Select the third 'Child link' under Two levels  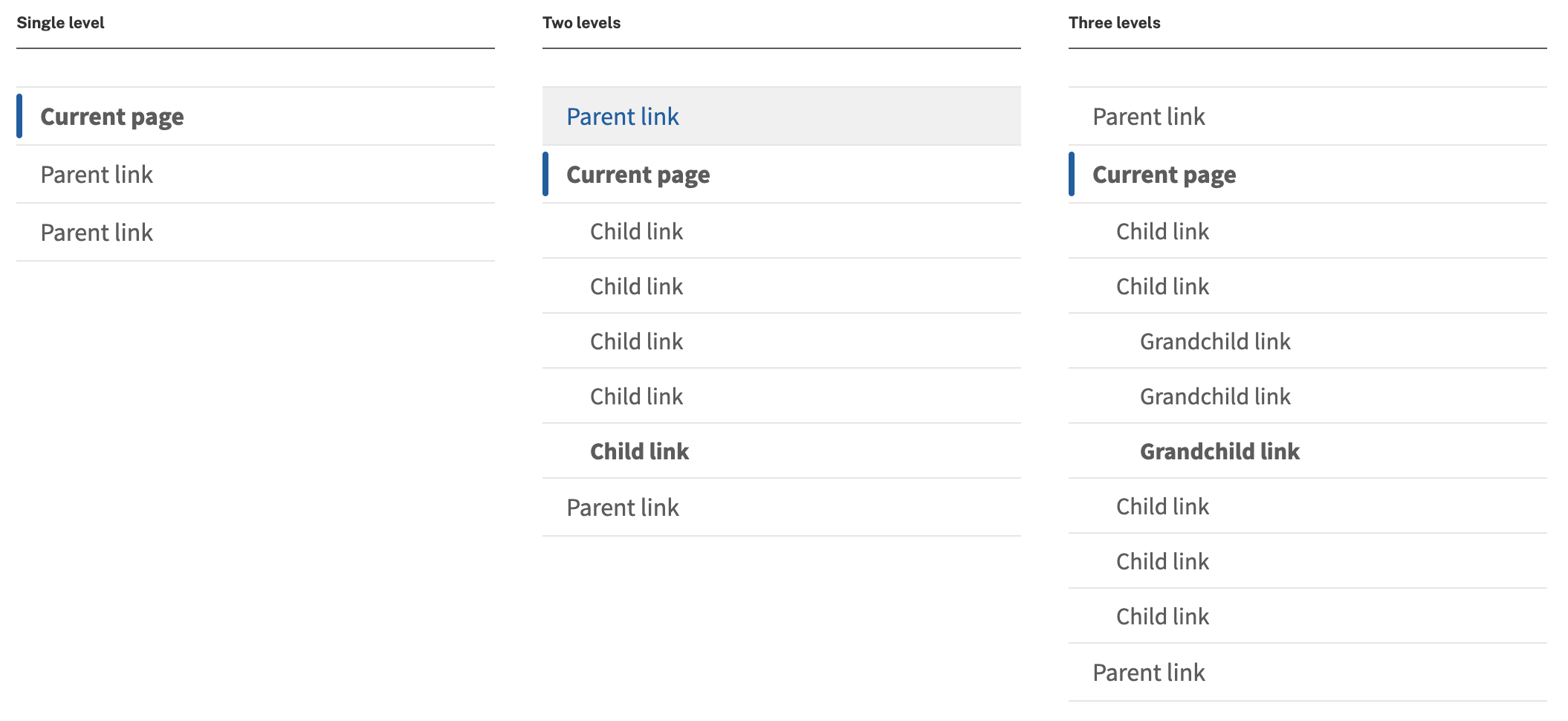(x=636, y=341)
